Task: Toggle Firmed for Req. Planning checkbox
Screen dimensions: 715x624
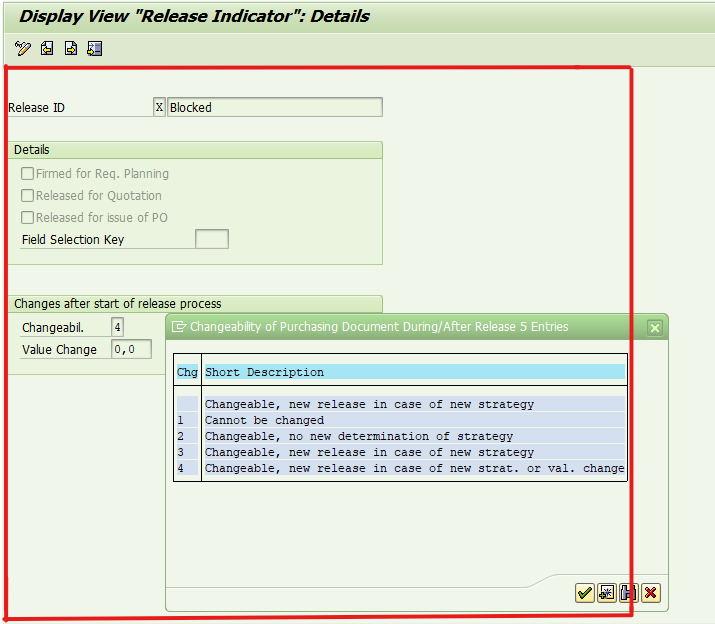Action: pos(28,174)
